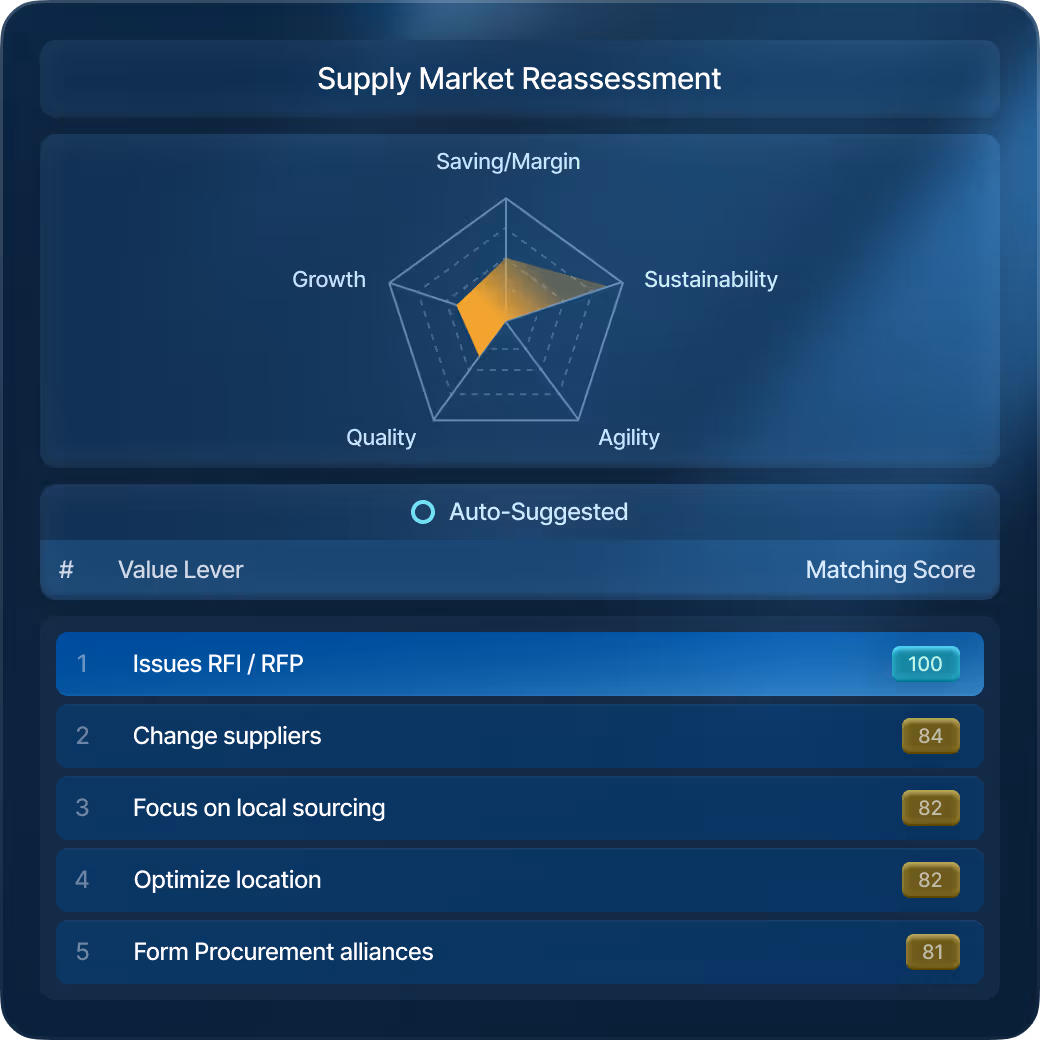Click the Agility radar axis label

tap(629, 437)
